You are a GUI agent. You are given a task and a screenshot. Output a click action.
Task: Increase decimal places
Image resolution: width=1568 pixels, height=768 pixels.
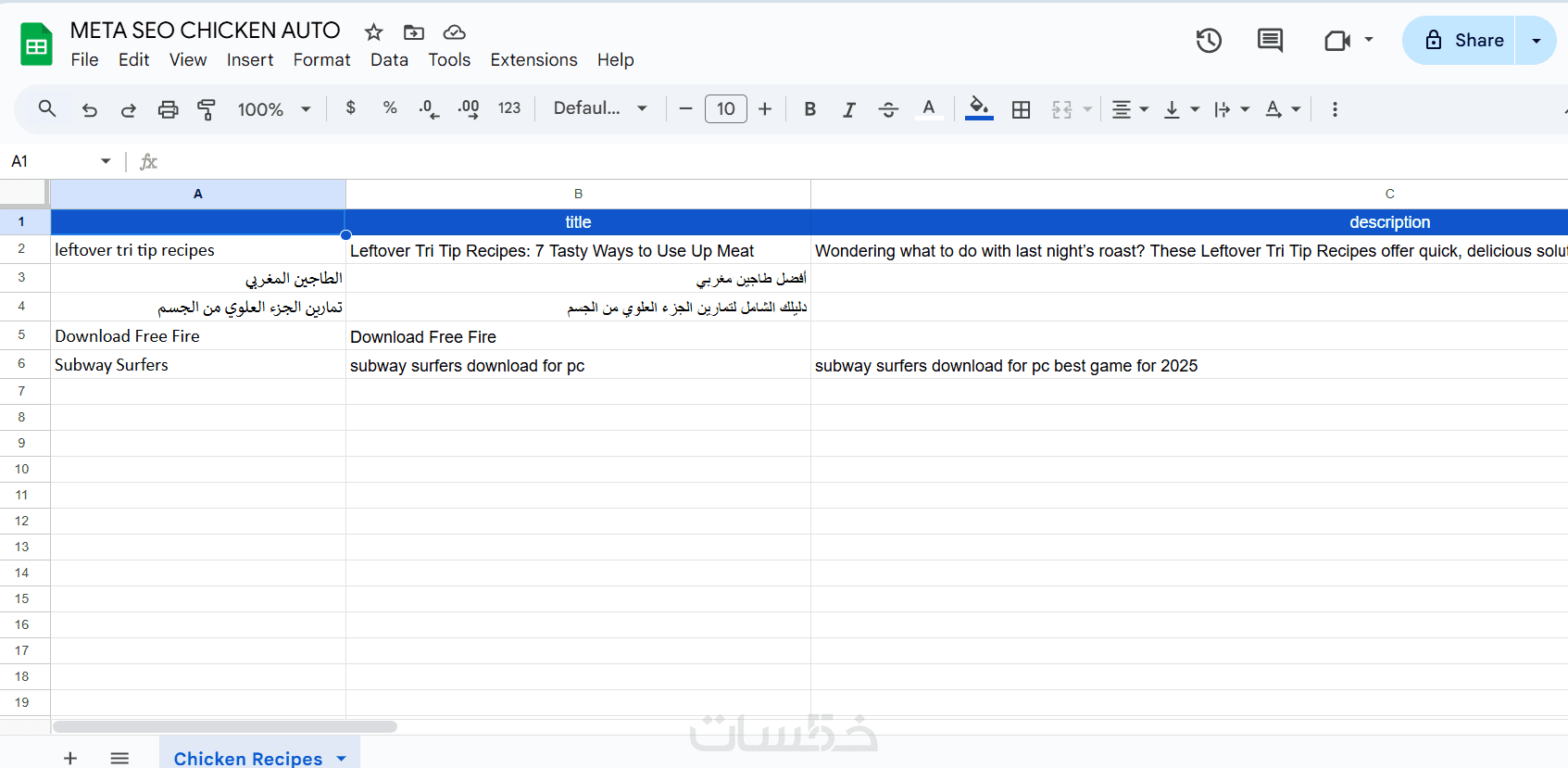[x=469, y=109]
